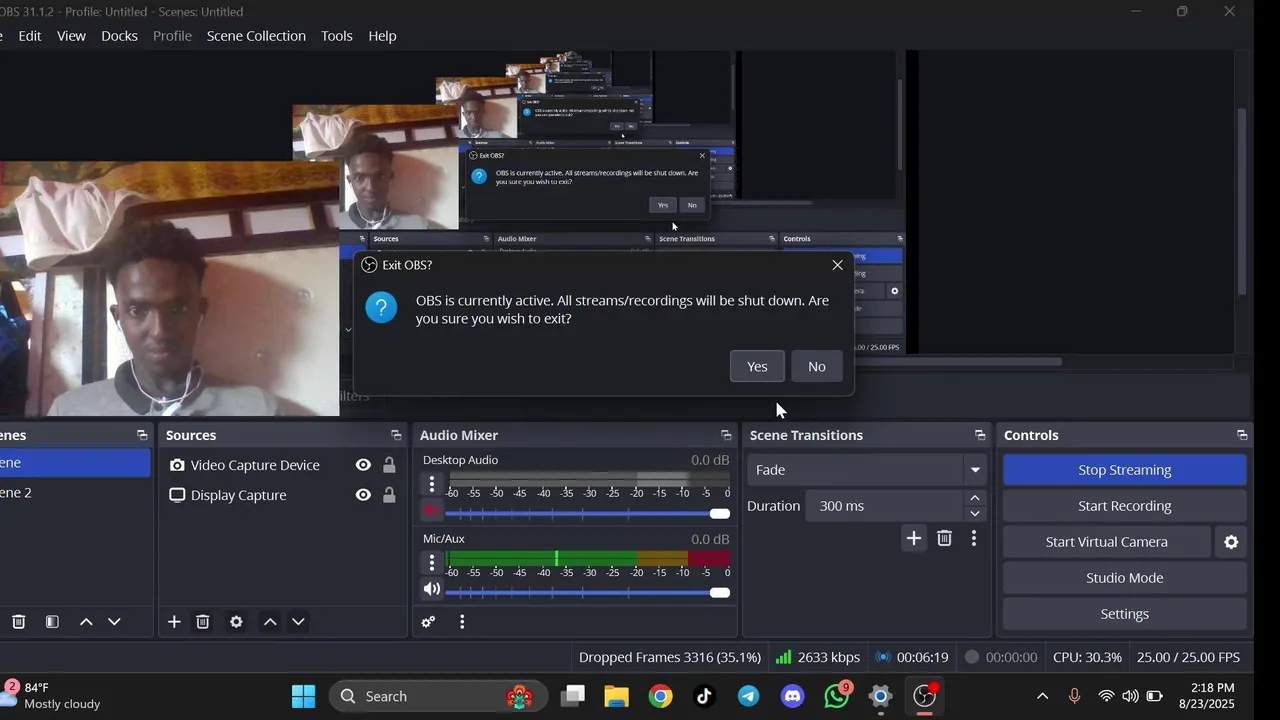Close the Exit OBS dialog
Image resolution: width=1280 pixels, height=720 pixels.
point(837,265)
